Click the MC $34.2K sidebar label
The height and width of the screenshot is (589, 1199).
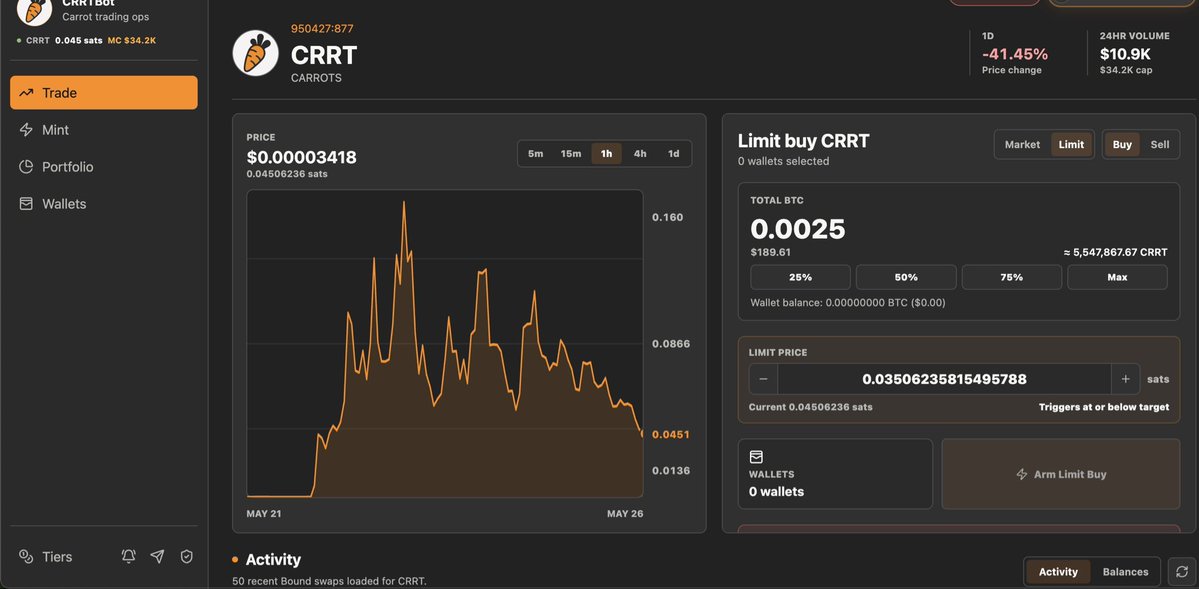click(x=132, y=41)
